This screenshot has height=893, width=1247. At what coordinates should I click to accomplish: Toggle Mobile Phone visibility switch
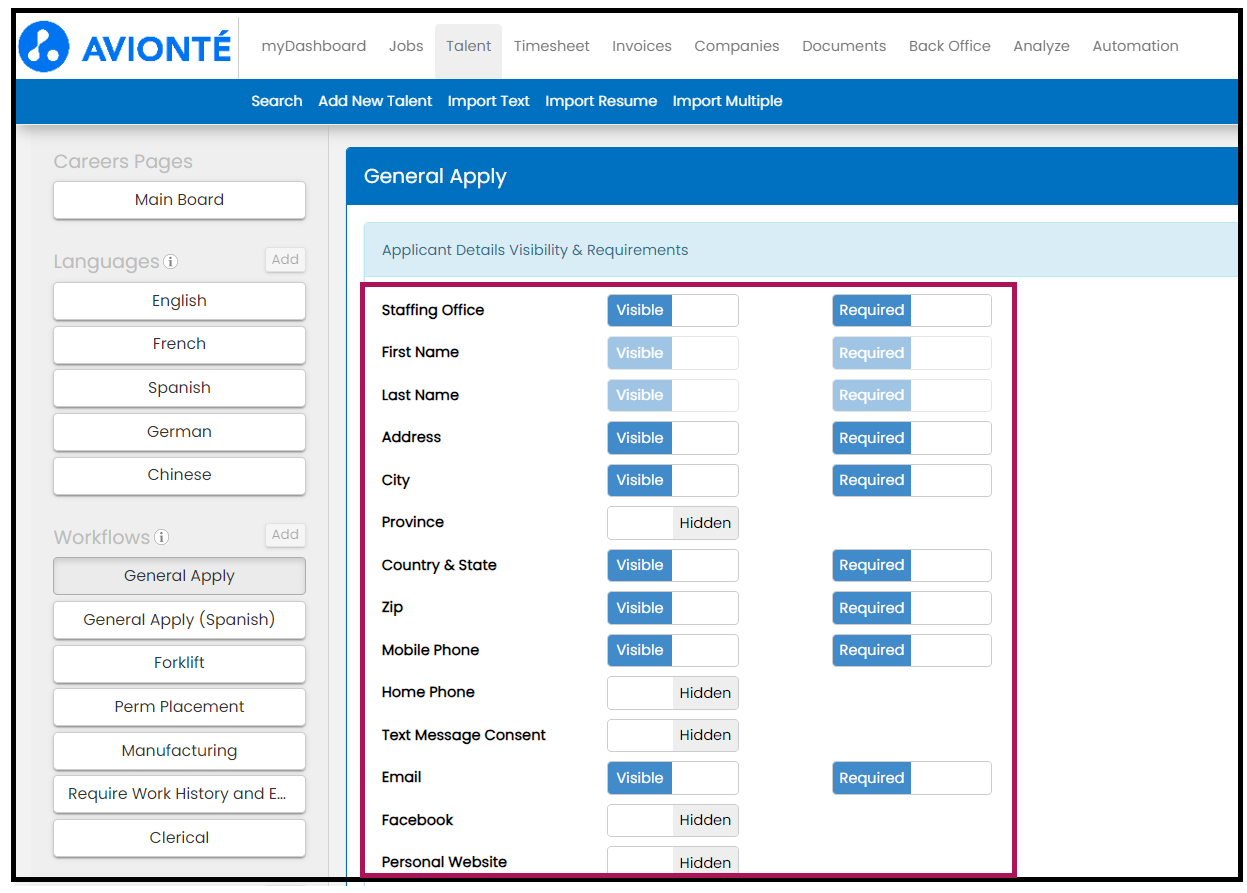tap(672, 650)
